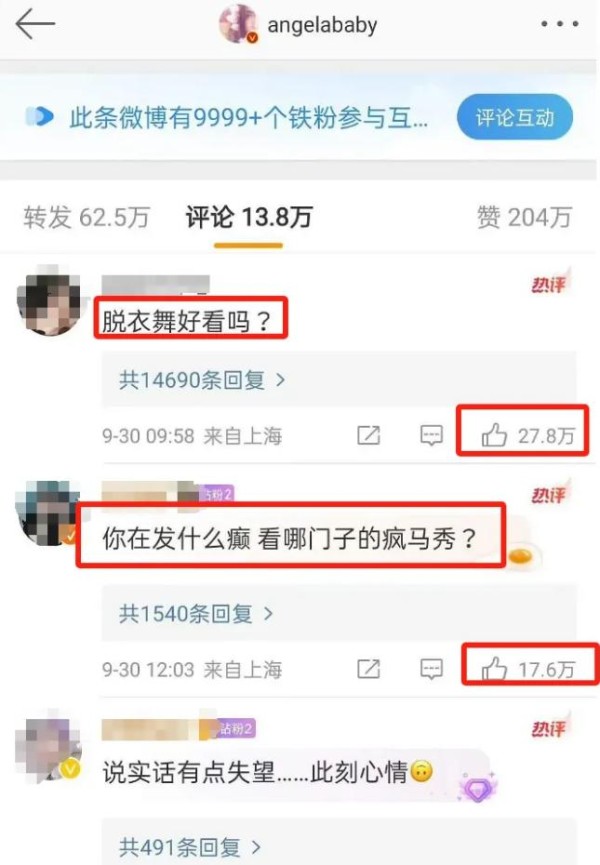The height and width of the screenshot is (865, 600).
Task: Expand the 共14690条回复 replies
Action: coord(202,380)
